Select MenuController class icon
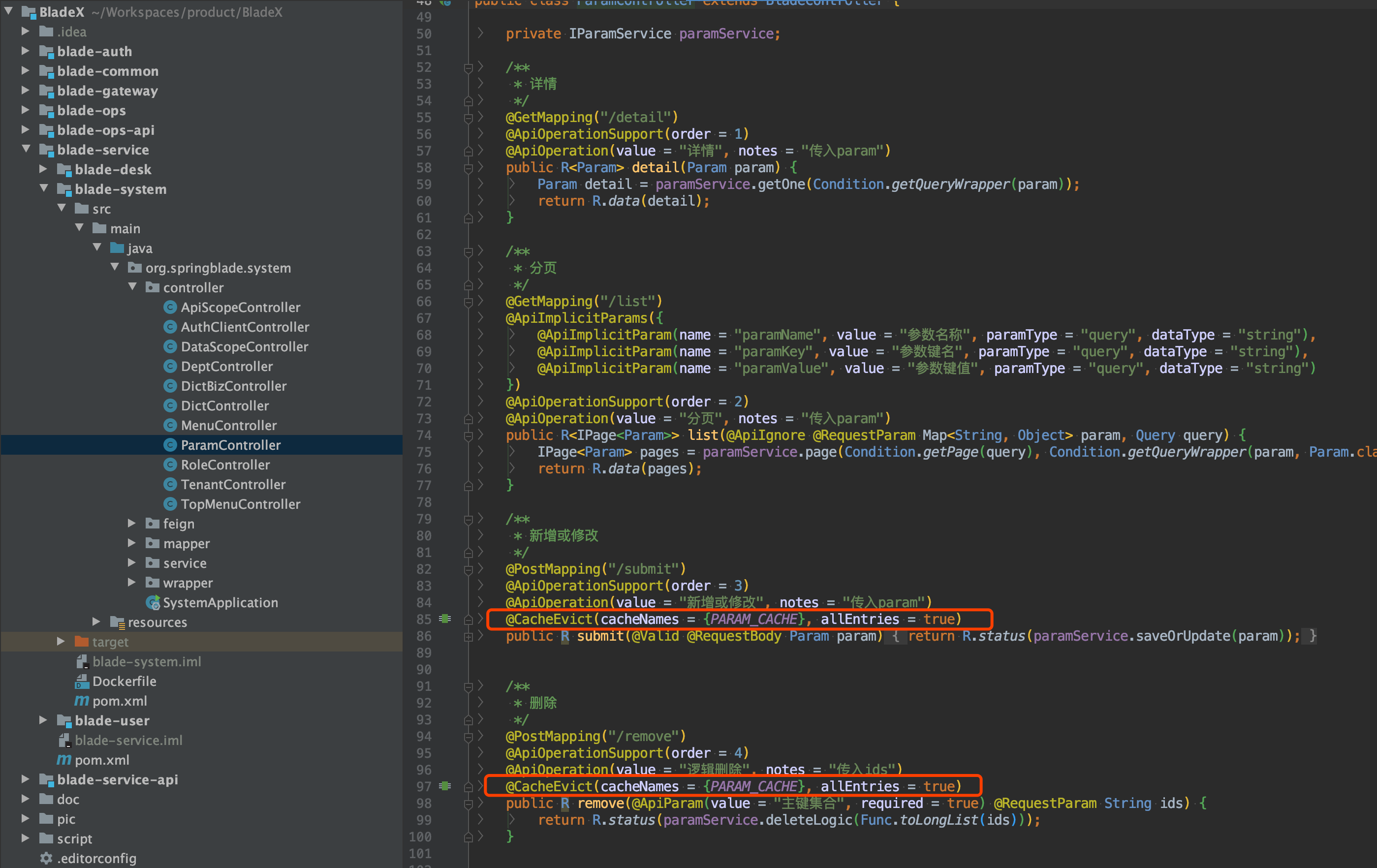Image resolution: width=1377 pixels, height=868 pixels. click(x=170, y=426)
